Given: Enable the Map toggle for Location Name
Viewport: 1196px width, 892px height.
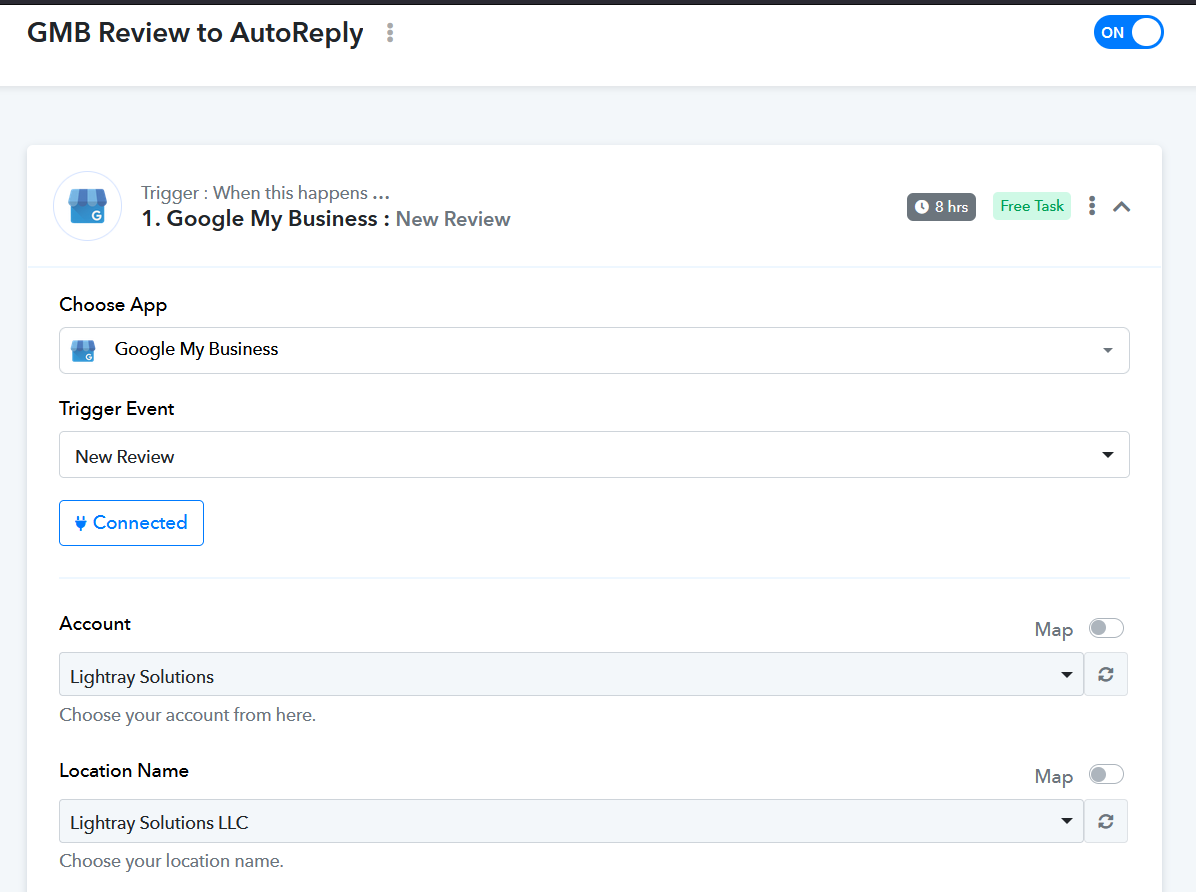Looking at the screenshot, I should coord(1106,774).
